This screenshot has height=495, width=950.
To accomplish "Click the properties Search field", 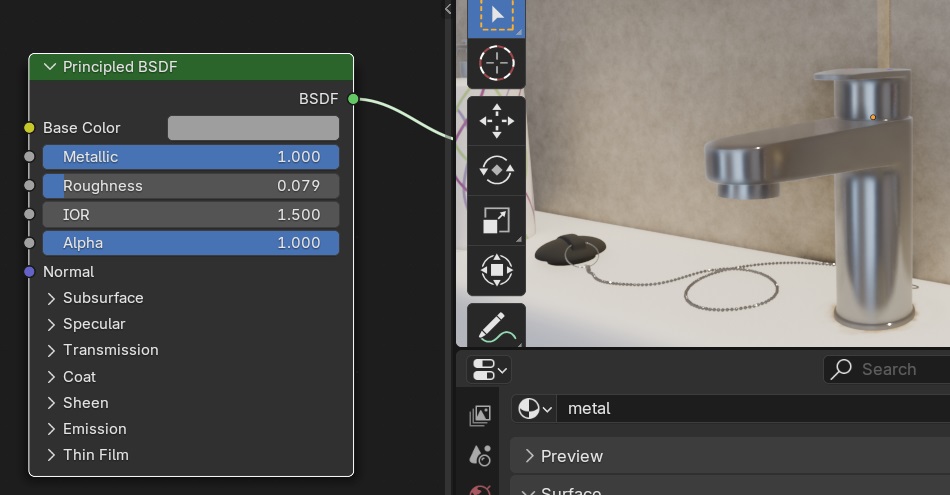I will 887,369.
